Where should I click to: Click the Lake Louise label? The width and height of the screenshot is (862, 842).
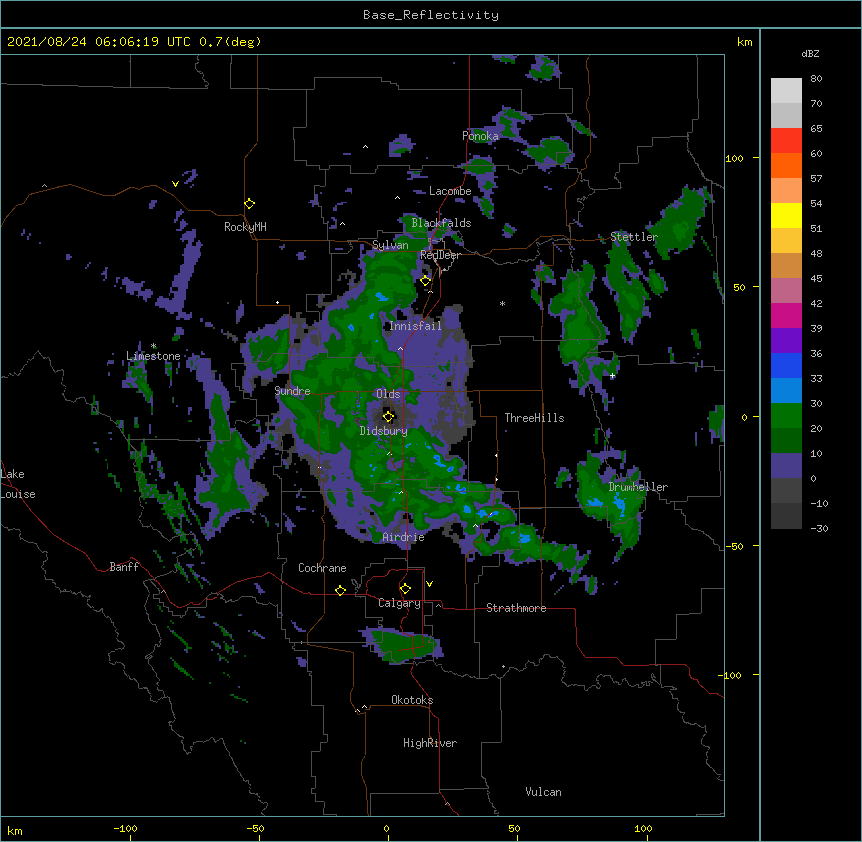pyautogui.click(x=18, y=484)
